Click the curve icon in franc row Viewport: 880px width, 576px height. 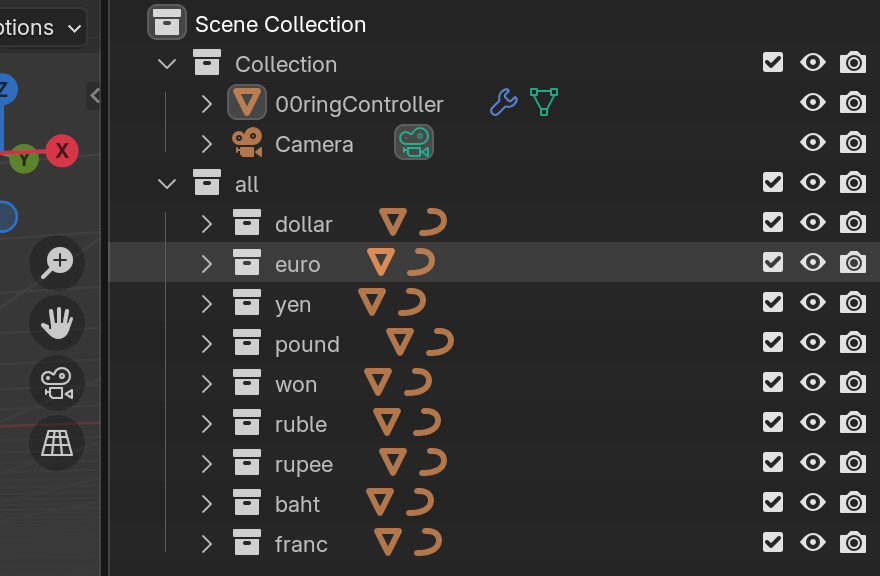[428, 542]
